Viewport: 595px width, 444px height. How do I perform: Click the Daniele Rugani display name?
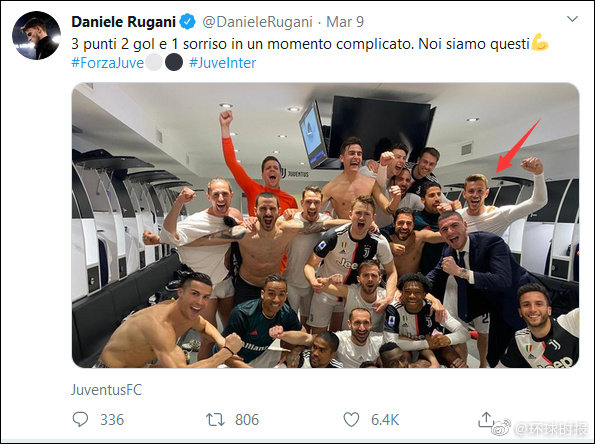click(123, 22)
